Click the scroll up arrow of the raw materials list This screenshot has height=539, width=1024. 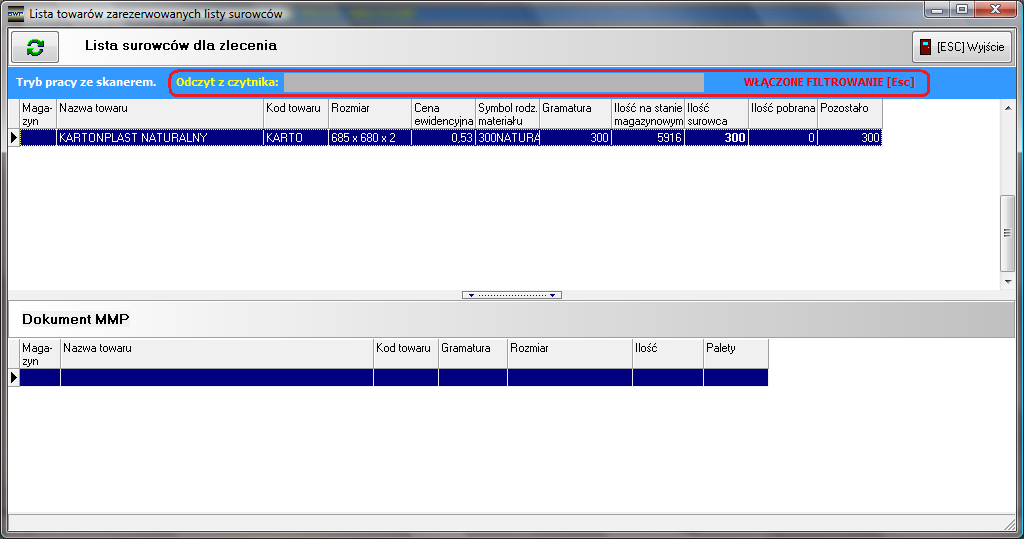(x=1007, y=106)
